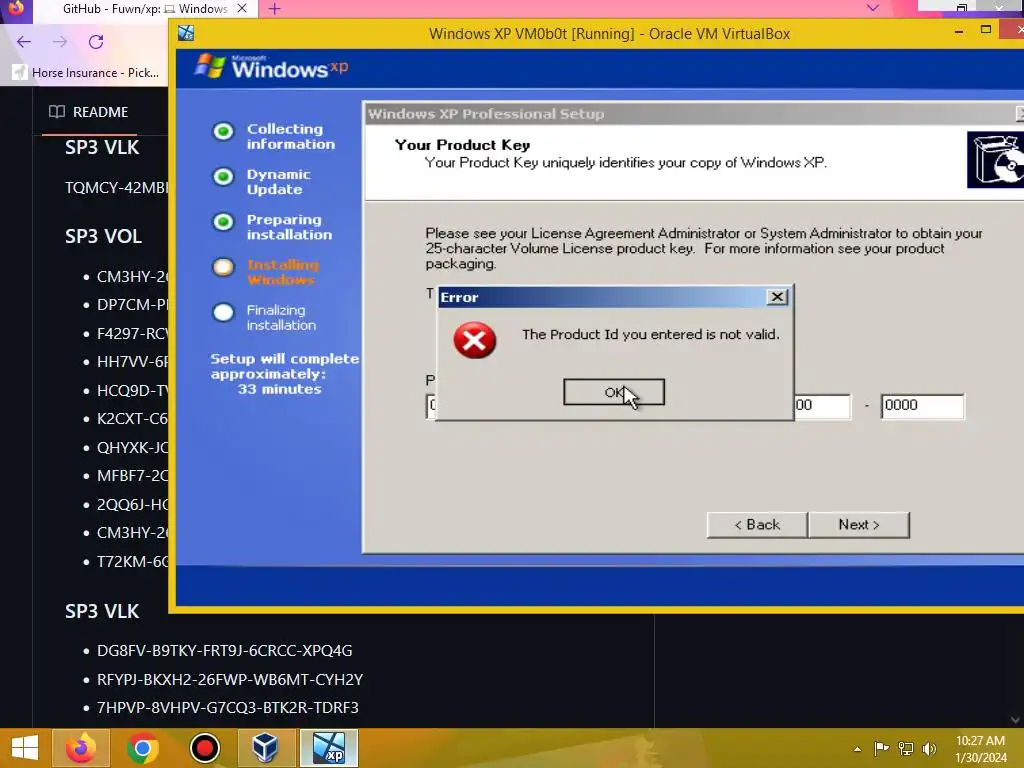Open Chrome from the taskbar
This screenshot has width=1024, height=768.
(x=142, y=748)
